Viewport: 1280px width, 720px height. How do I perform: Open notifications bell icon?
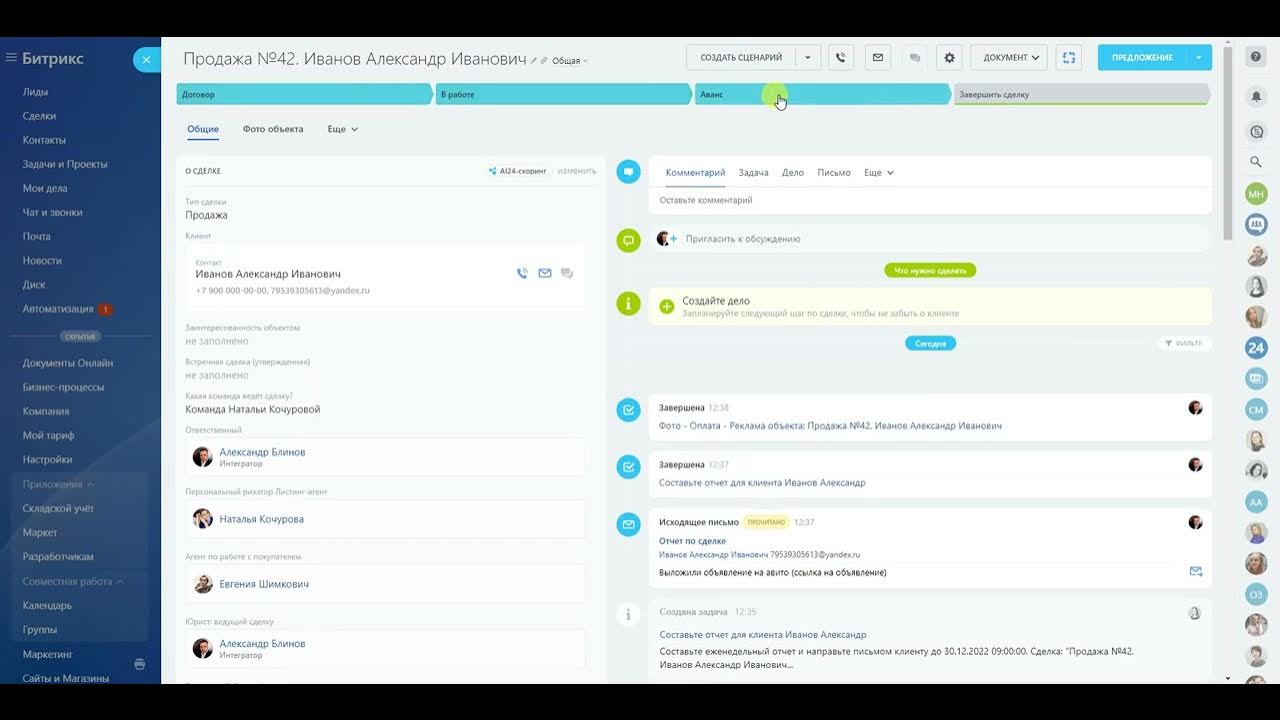[x=1256, y=96]
